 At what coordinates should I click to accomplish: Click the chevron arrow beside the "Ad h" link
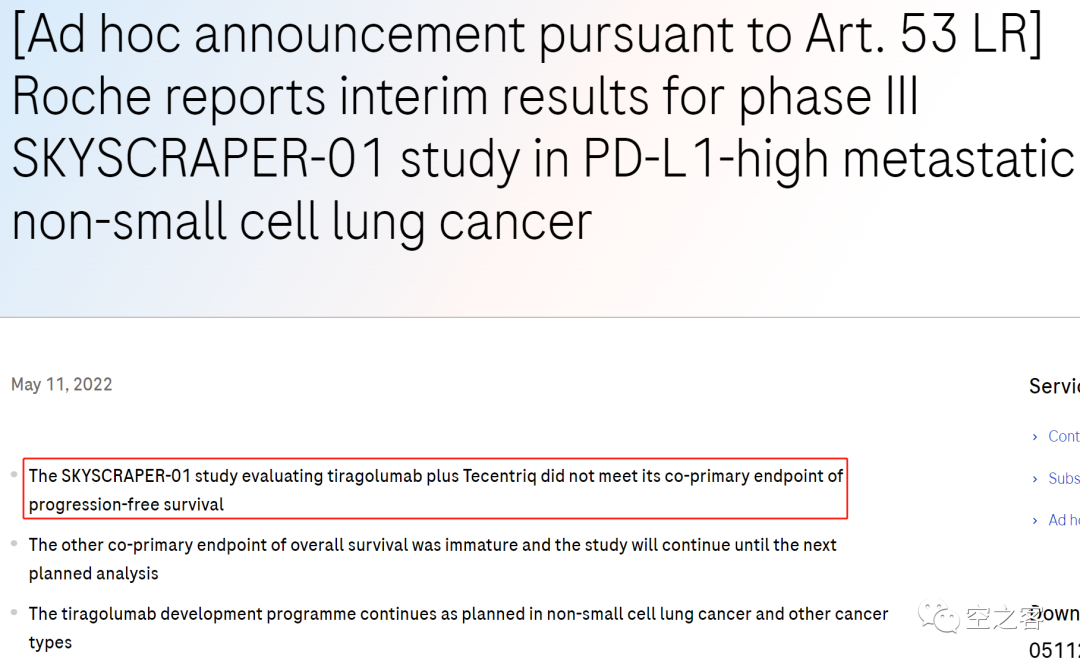1035,520
